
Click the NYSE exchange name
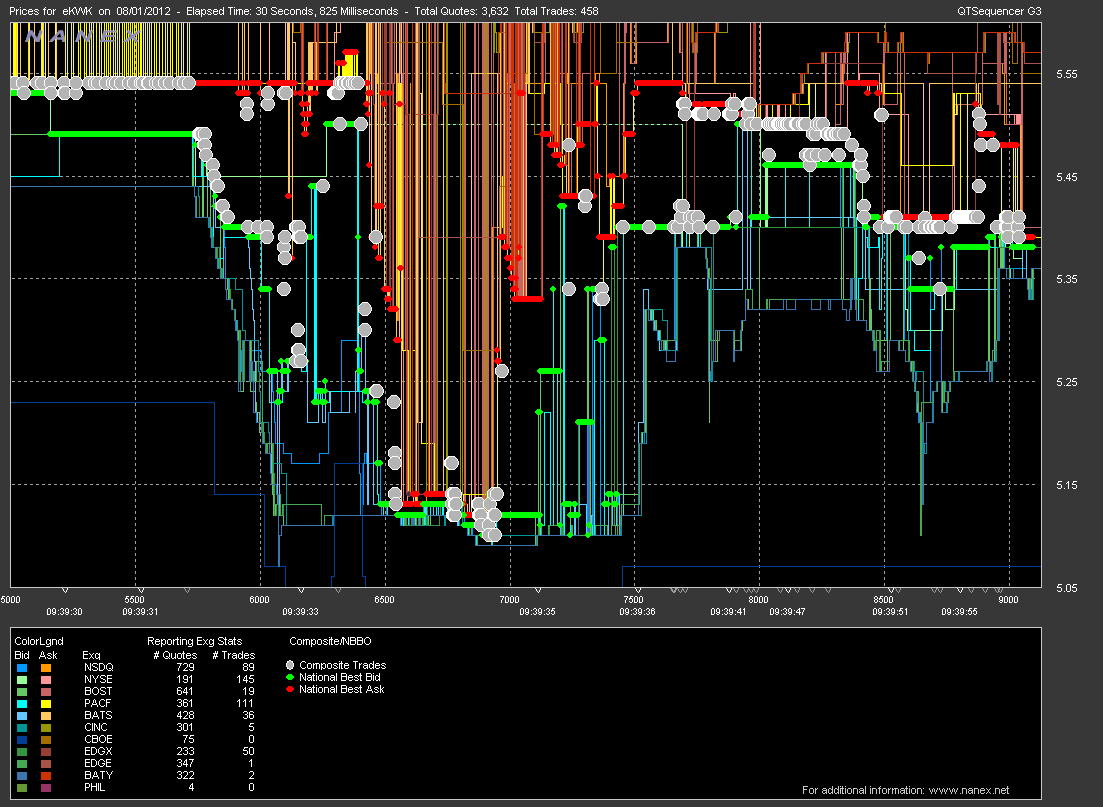pyautogui.click(x=98, y=679)
